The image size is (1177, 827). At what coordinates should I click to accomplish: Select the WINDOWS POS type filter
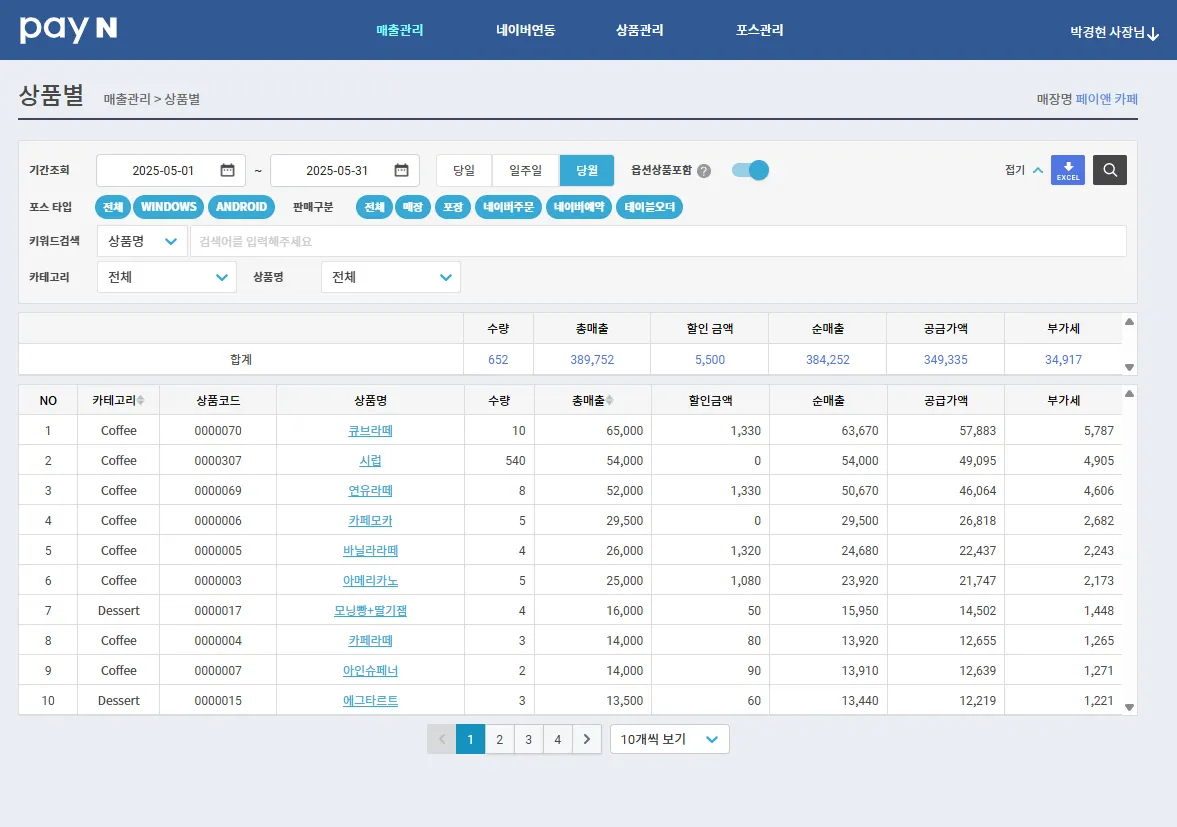168,207
